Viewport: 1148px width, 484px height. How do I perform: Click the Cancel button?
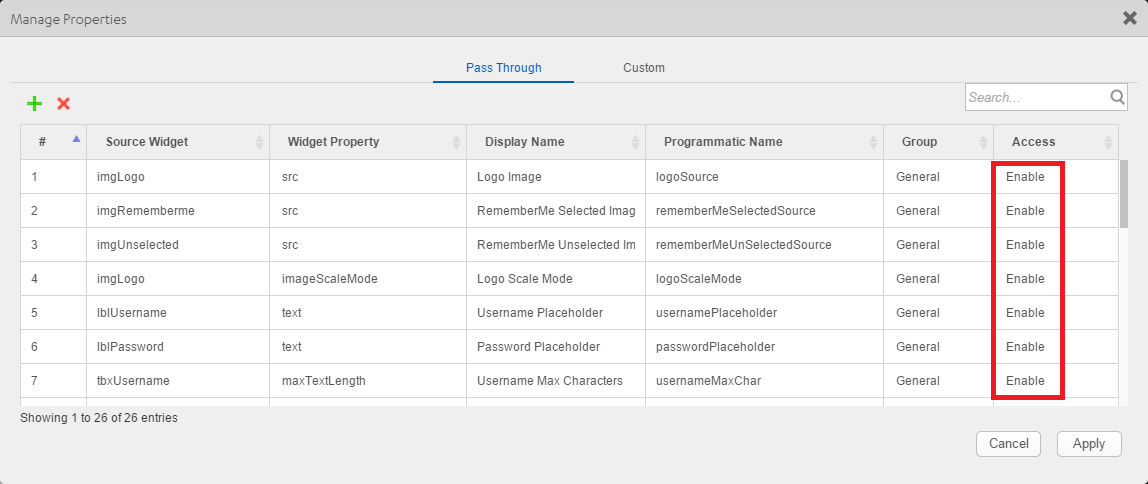[1008, 444]
